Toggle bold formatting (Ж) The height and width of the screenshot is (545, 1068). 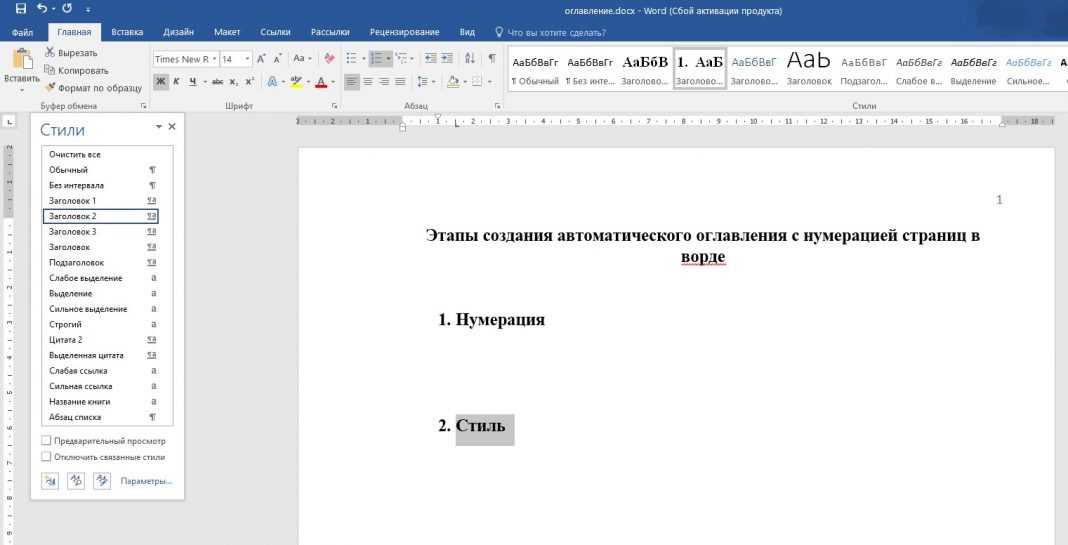(161, 82)
